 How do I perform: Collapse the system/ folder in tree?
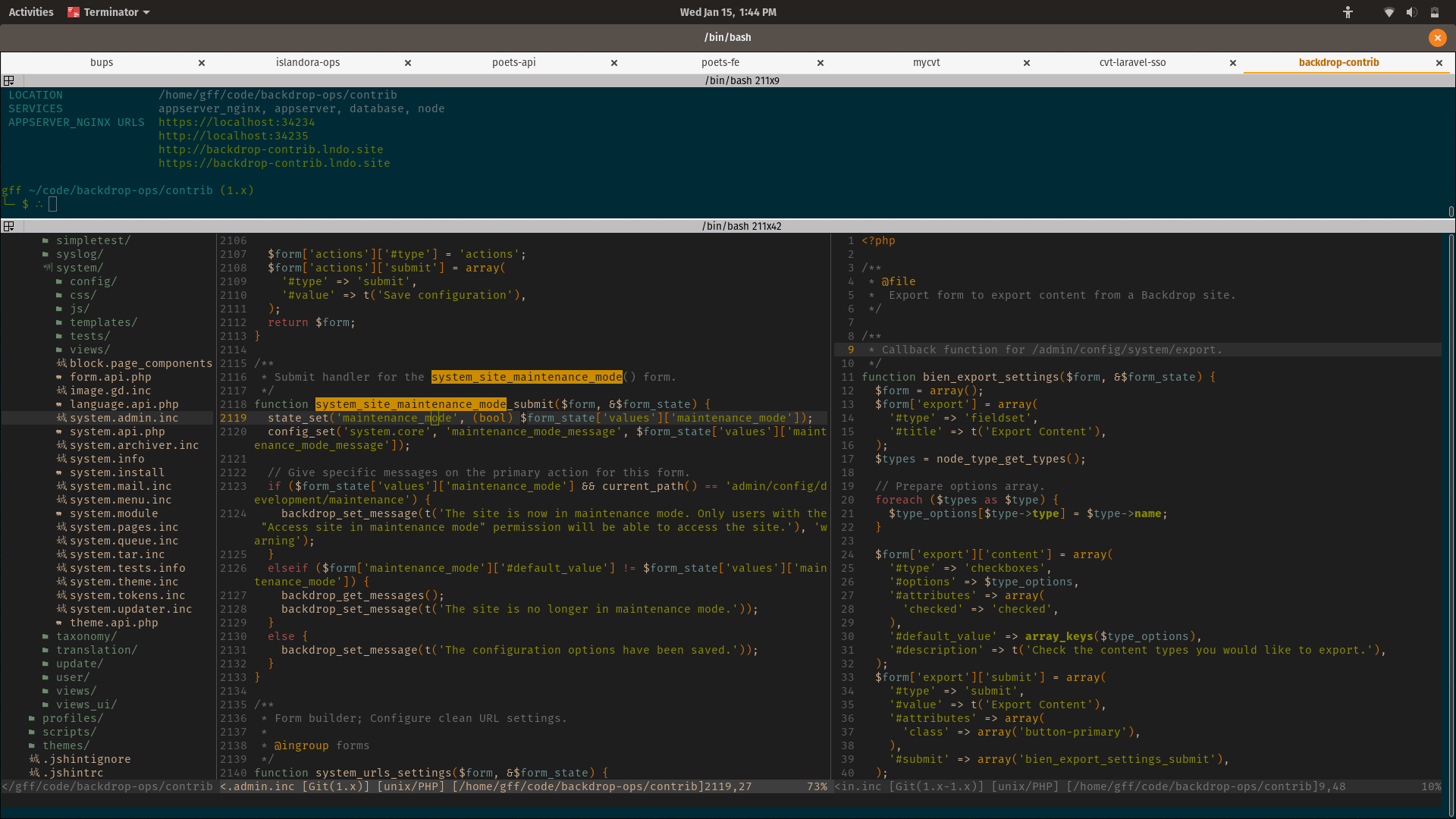pyautogui.click(x=79, y=268)
